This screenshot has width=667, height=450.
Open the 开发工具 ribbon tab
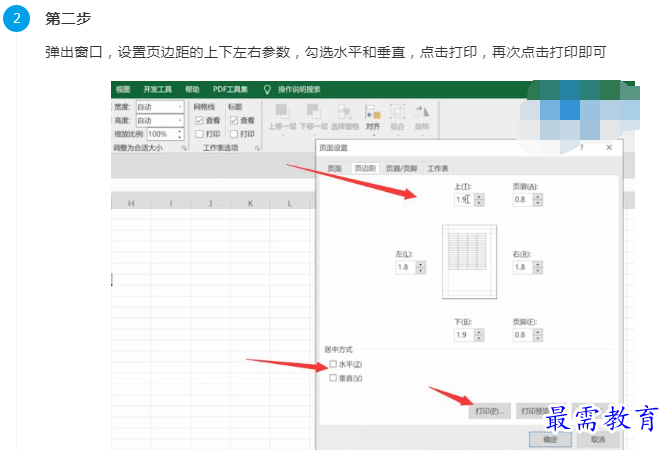[x=157, y=89]
